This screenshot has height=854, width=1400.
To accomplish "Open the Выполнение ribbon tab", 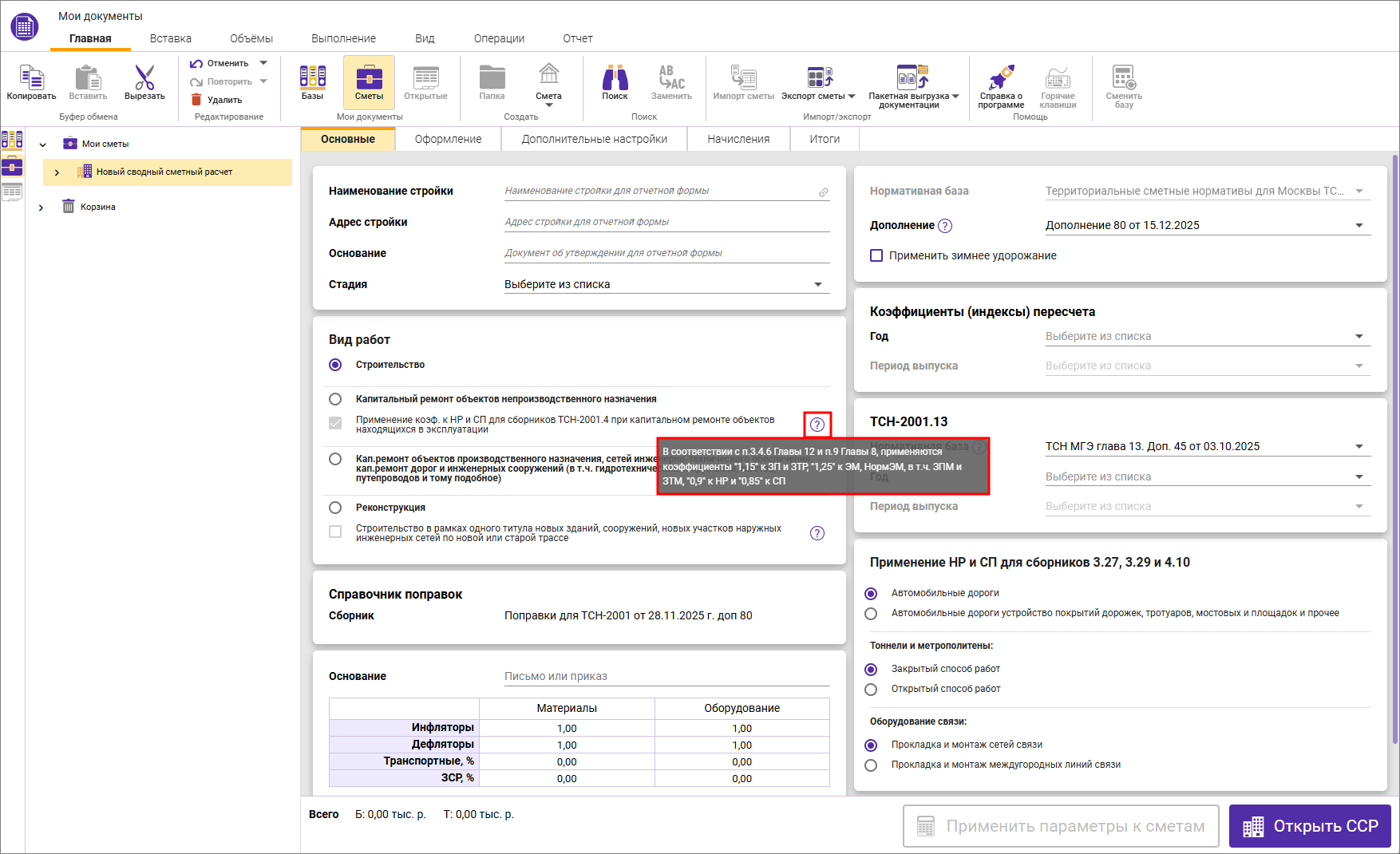I will (x=343, y=38).
